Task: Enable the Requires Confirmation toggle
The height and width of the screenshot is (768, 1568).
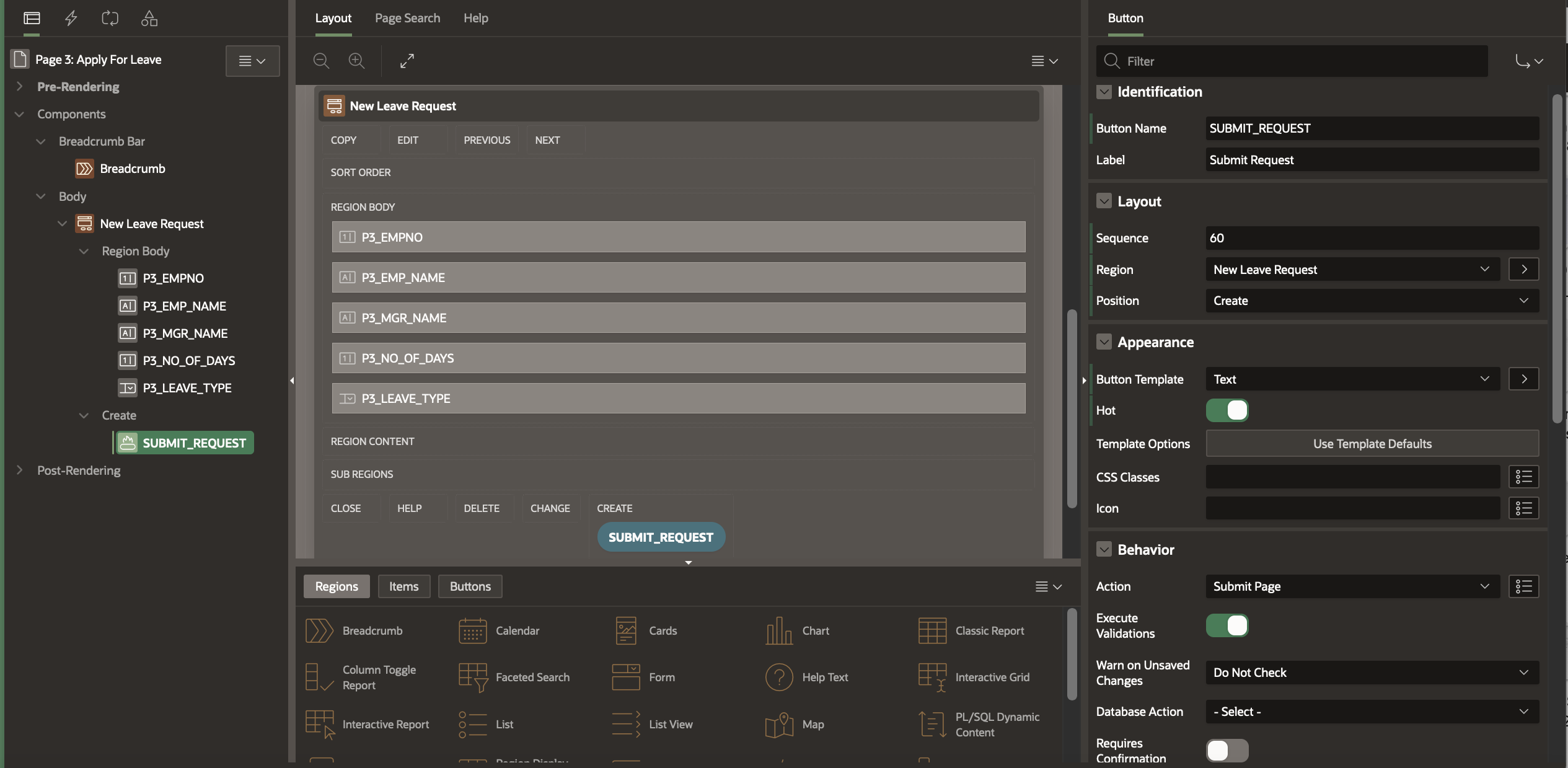Action: 1227,750
